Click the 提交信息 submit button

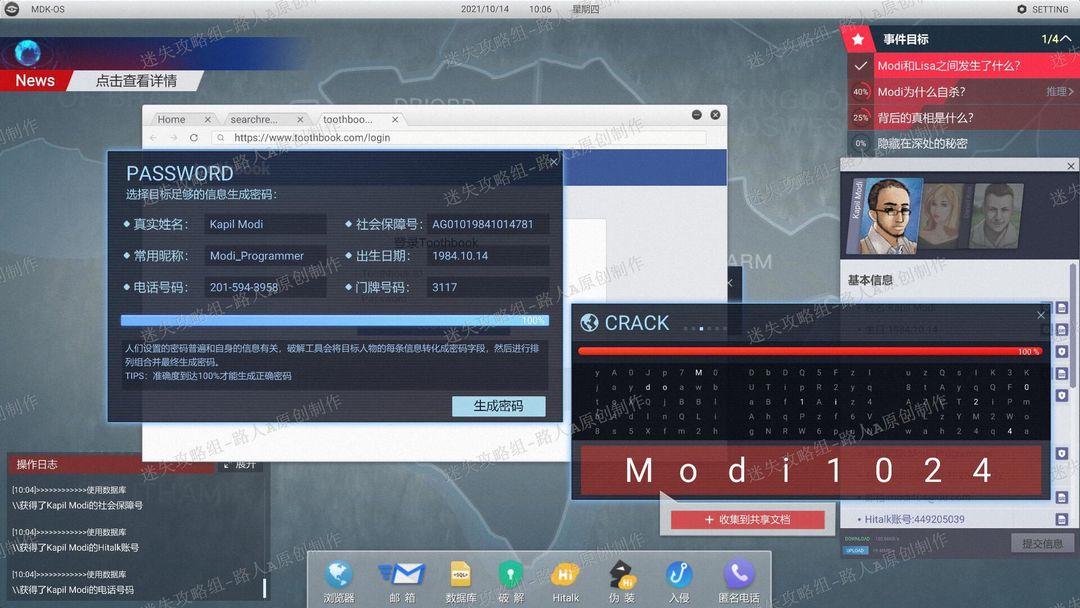(x=1042, y=544)
